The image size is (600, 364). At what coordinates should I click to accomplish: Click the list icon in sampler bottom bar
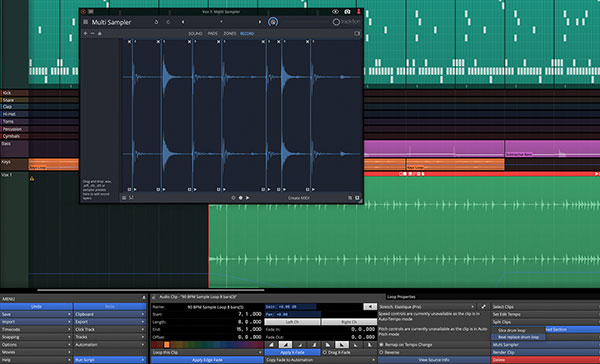[124, 198]
